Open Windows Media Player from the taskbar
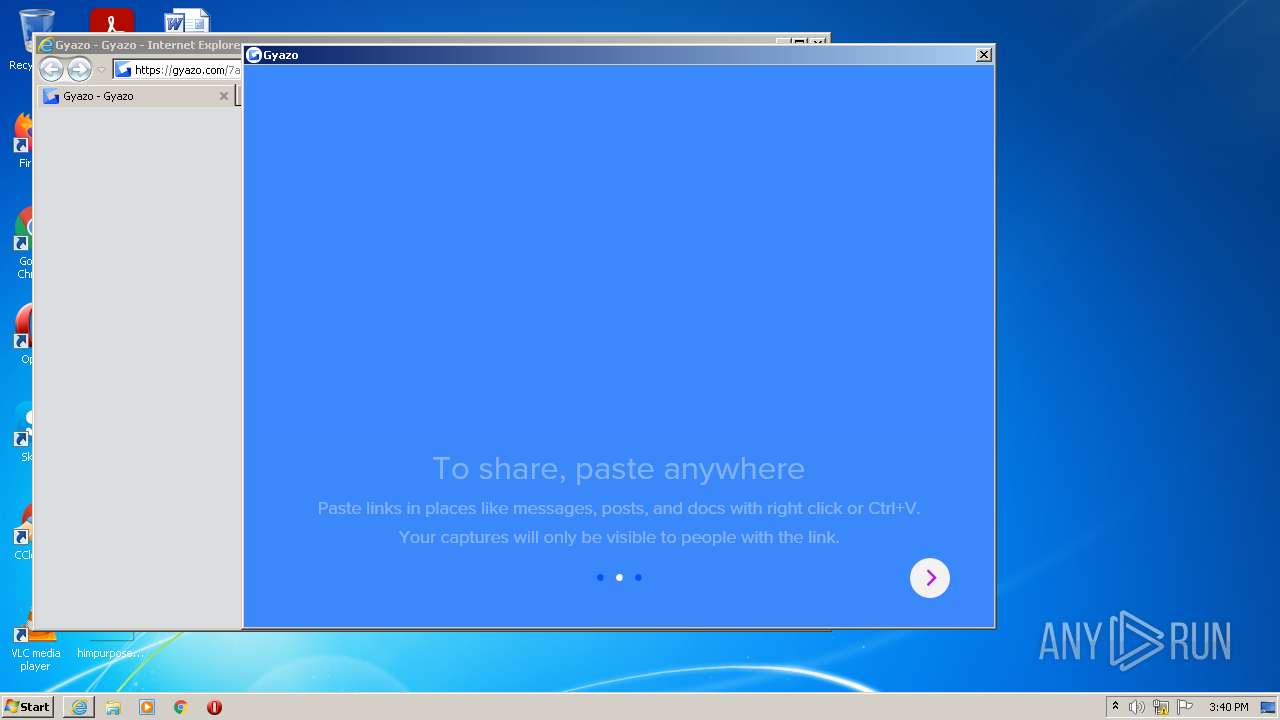Image resolution: width=1280 pixels, height=720 pixels. click(147, 707)
